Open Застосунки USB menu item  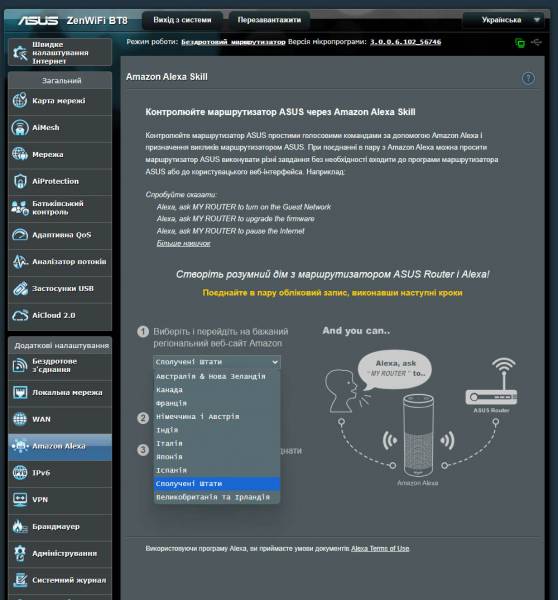pos(60,289)
